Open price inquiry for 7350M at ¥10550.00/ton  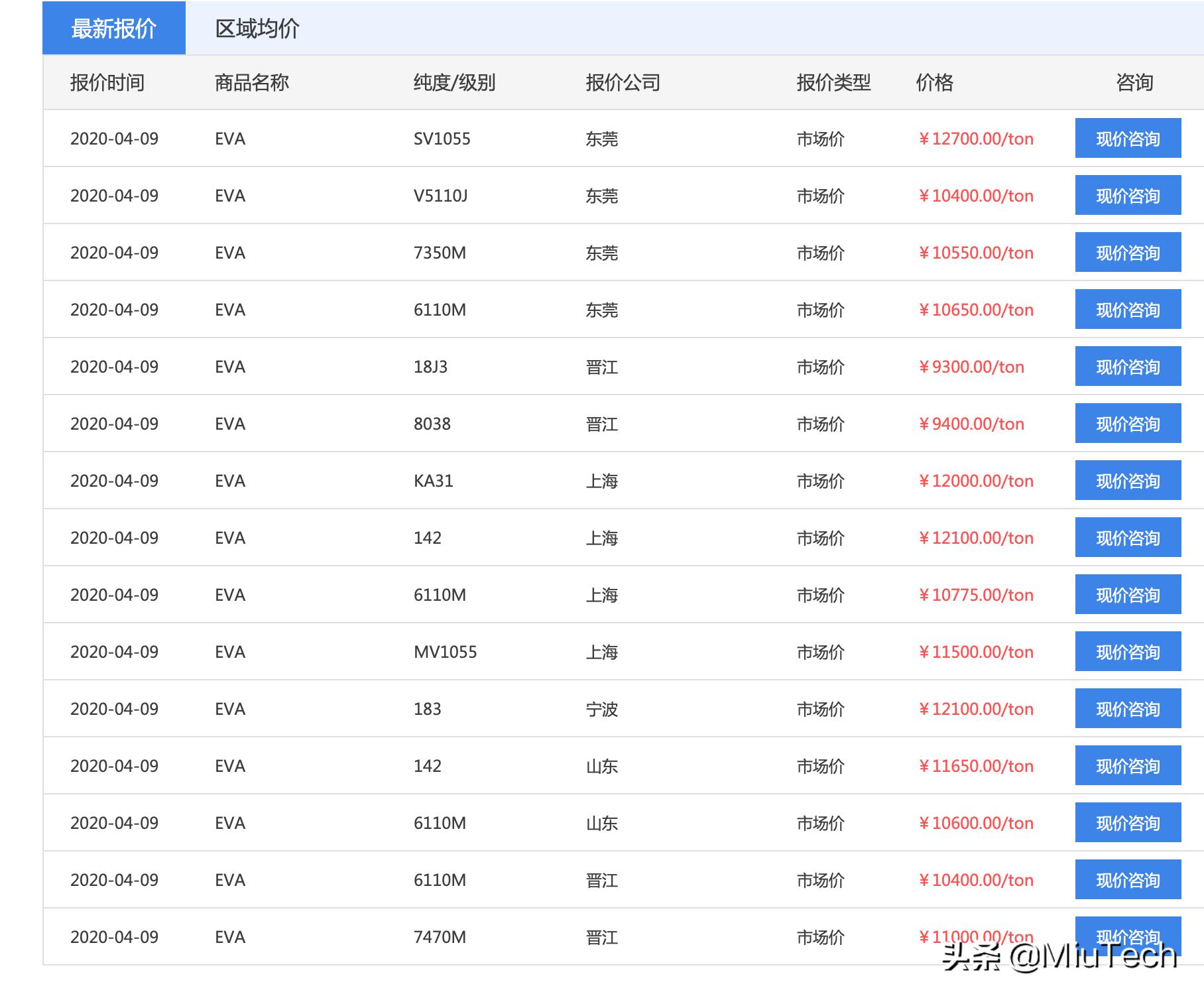click(x=1128, y=252)
